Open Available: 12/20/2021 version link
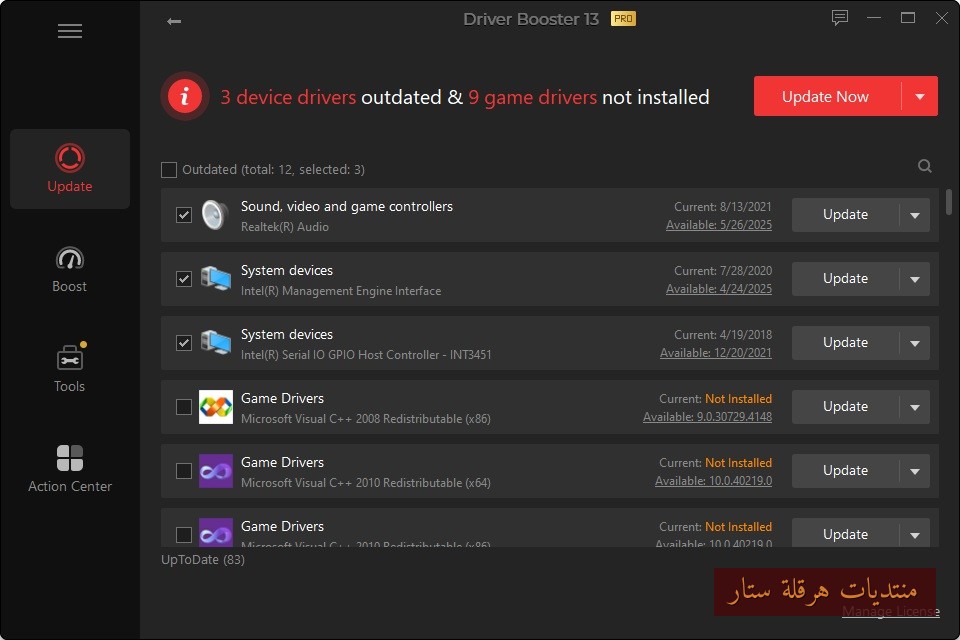 click(x=716, y=353)
